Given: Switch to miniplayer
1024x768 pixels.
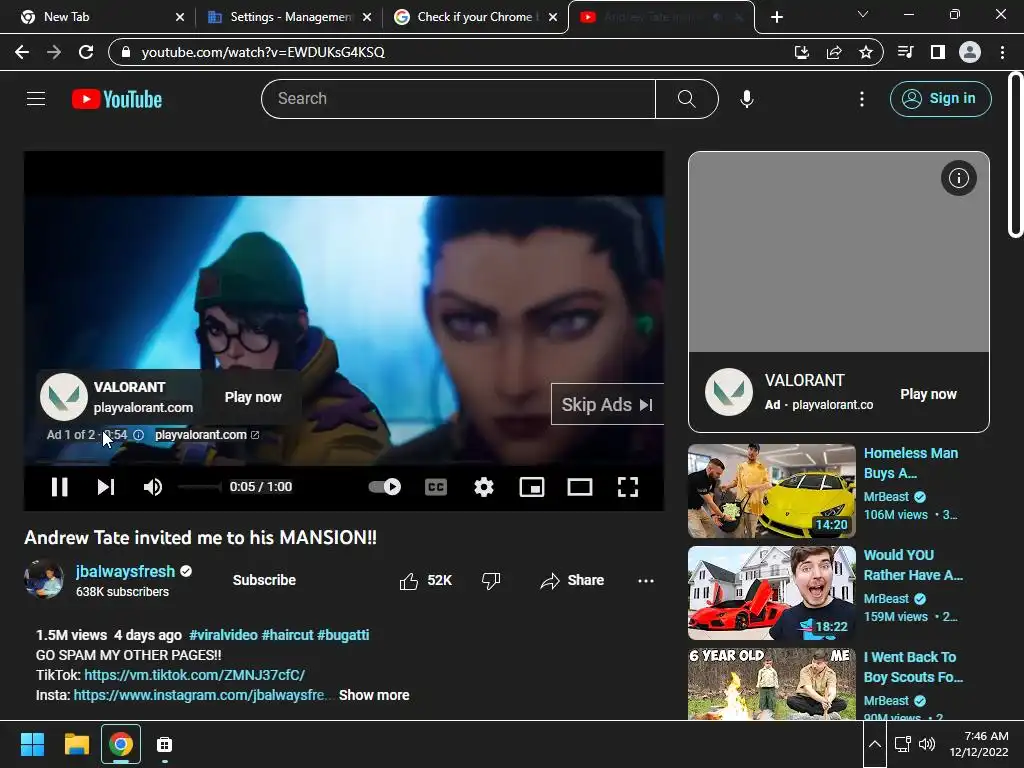Looking at the screenshot, I should pos(532,487).
